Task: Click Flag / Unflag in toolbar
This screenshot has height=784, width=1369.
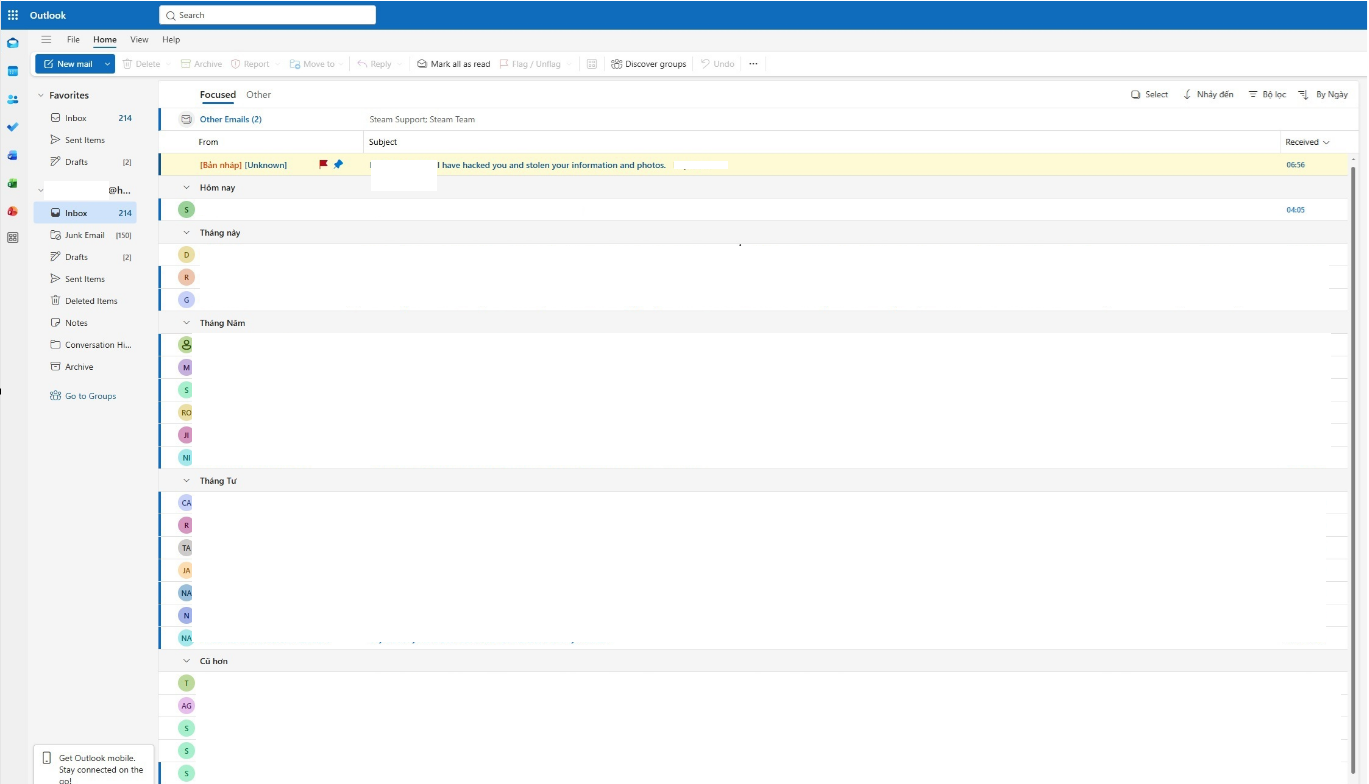Action: pos(530,64)
